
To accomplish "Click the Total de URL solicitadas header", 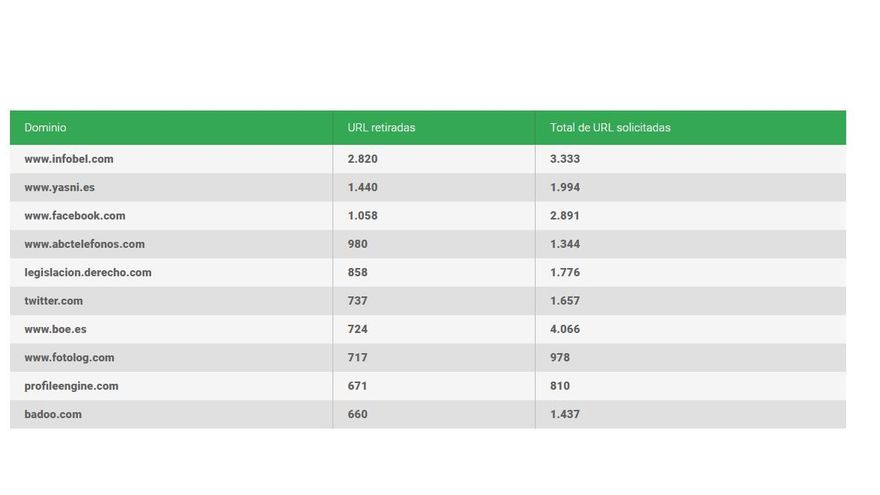I will (x=610, y=128).
